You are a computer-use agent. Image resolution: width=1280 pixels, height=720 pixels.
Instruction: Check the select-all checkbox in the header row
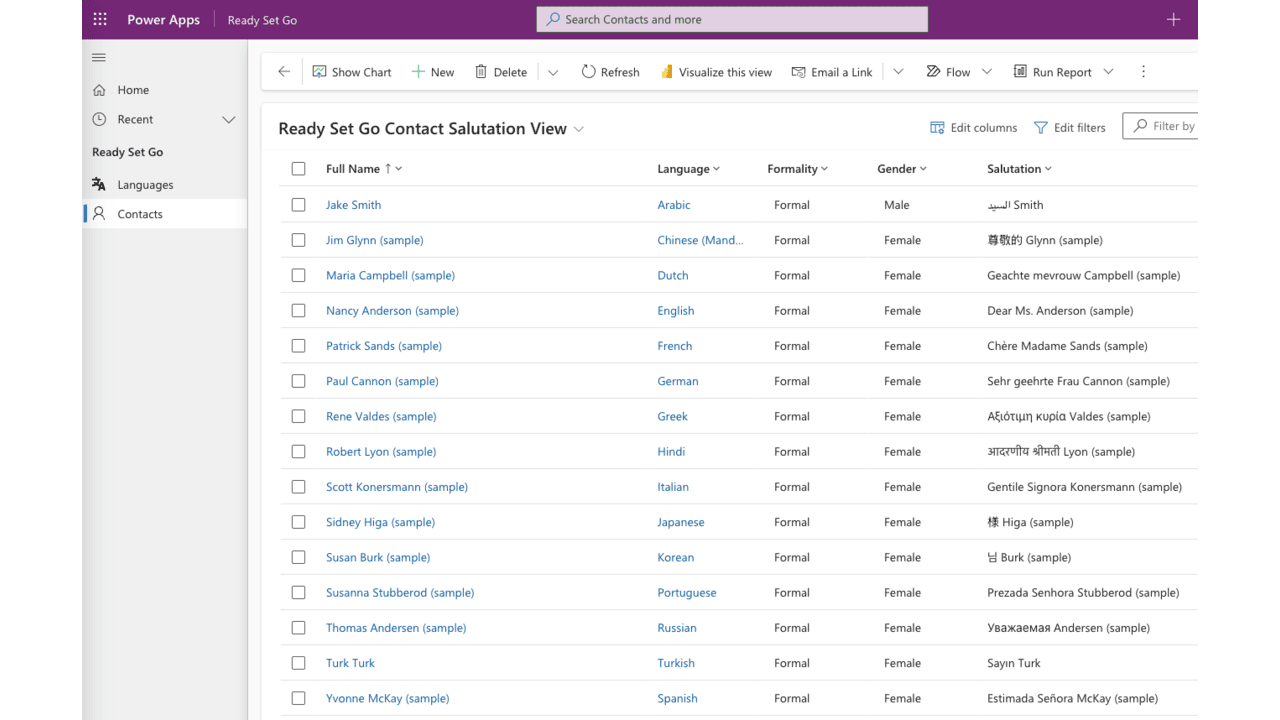click(298, 168)
